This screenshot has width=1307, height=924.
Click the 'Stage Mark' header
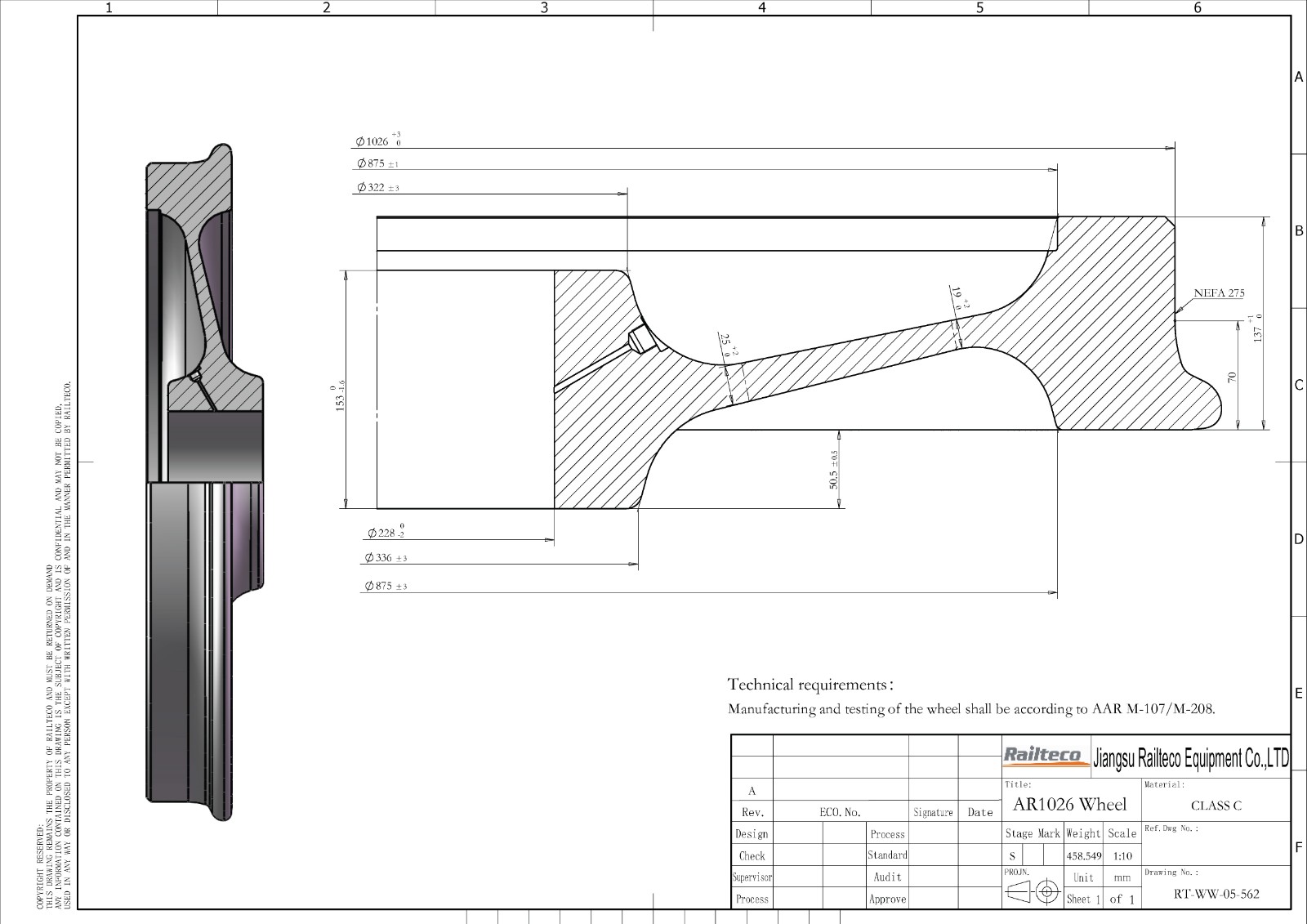[x=1033, y=833]
